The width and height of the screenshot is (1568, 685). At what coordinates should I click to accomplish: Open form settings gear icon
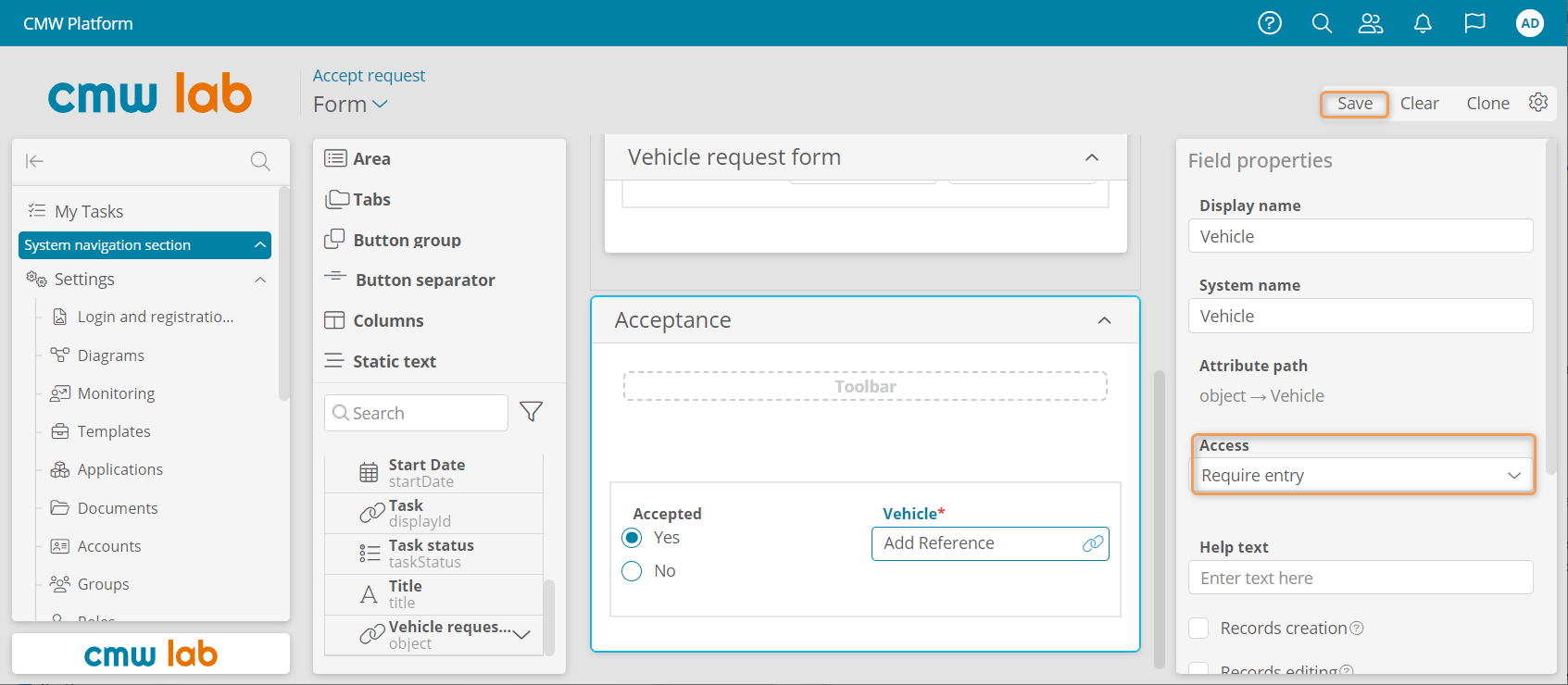click(1538, 103)
